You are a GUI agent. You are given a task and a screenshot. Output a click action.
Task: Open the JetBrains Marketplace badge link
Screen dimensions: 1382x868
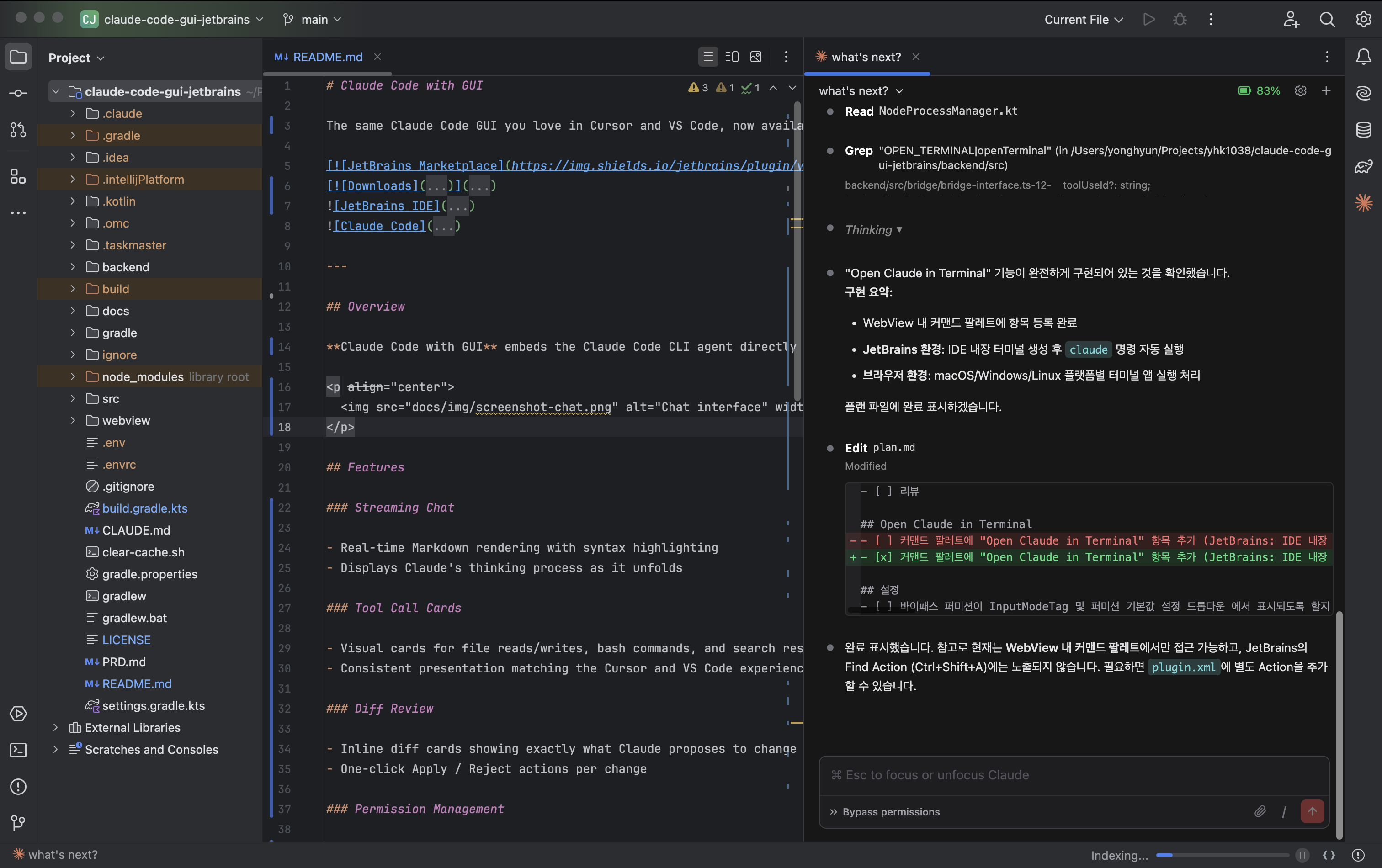point(565,166)
